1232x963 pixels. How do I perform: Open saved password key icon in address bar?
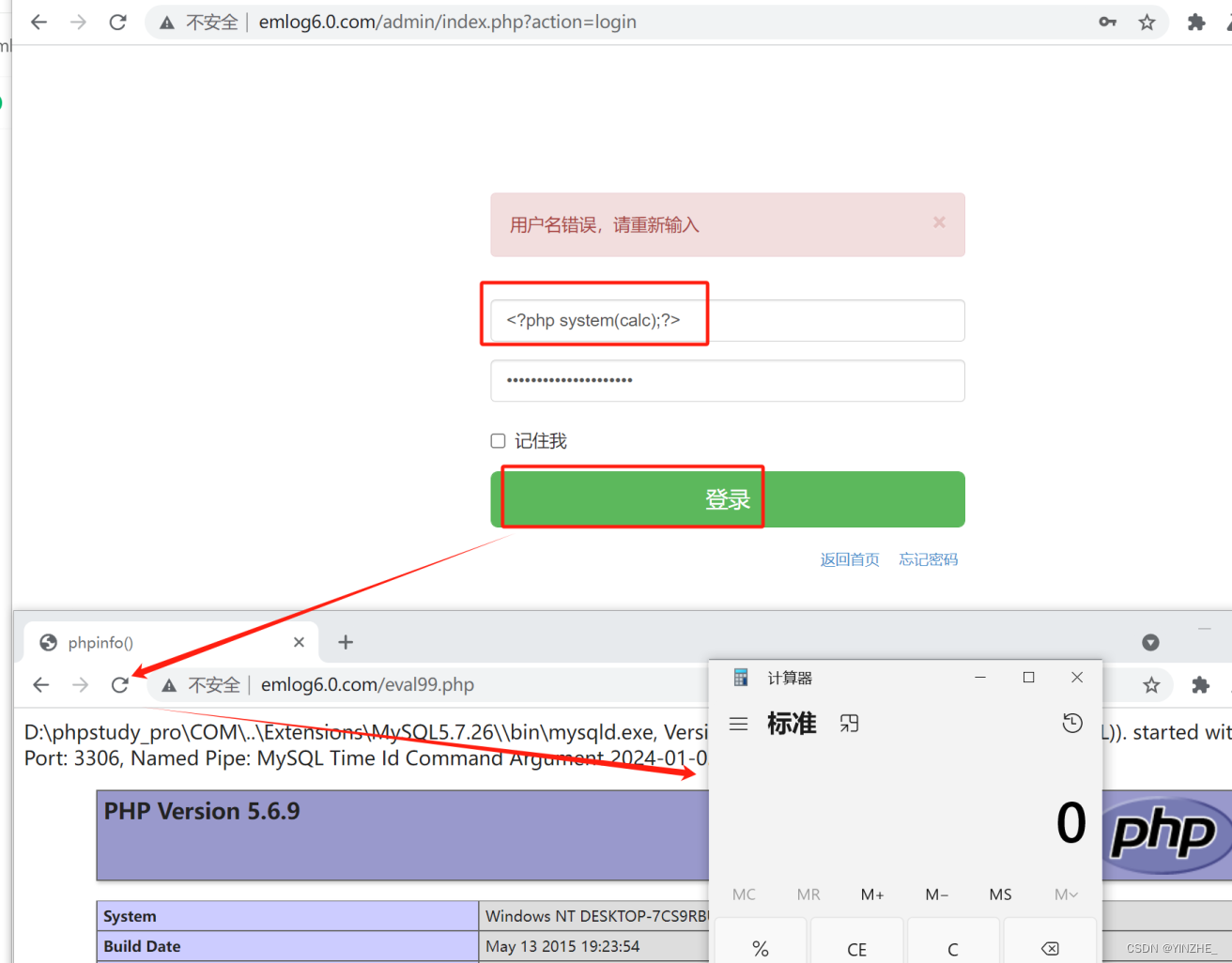[1108, 22]
